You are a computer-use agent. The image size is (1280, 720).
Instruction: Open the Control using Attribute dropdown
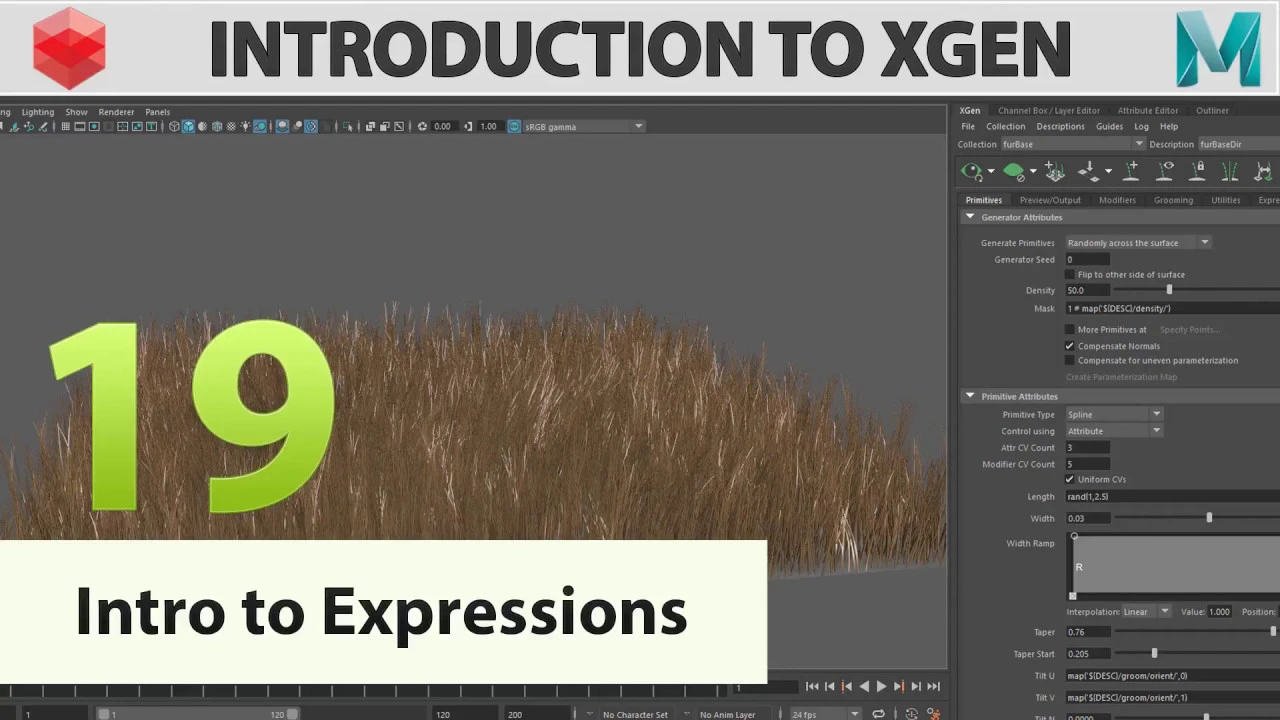point(1114,431)
